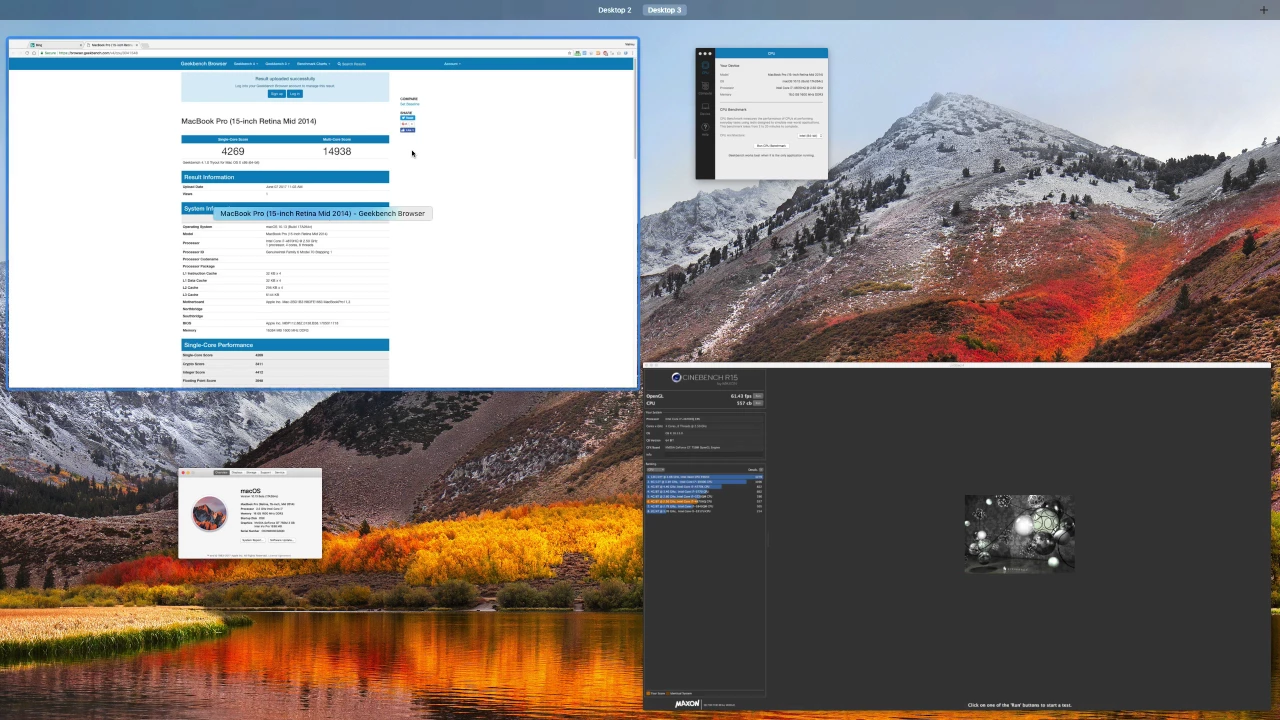Open CPU section in Geekbench sidebar
This screenshot has height=720, width=1280.
pos(705,68)
